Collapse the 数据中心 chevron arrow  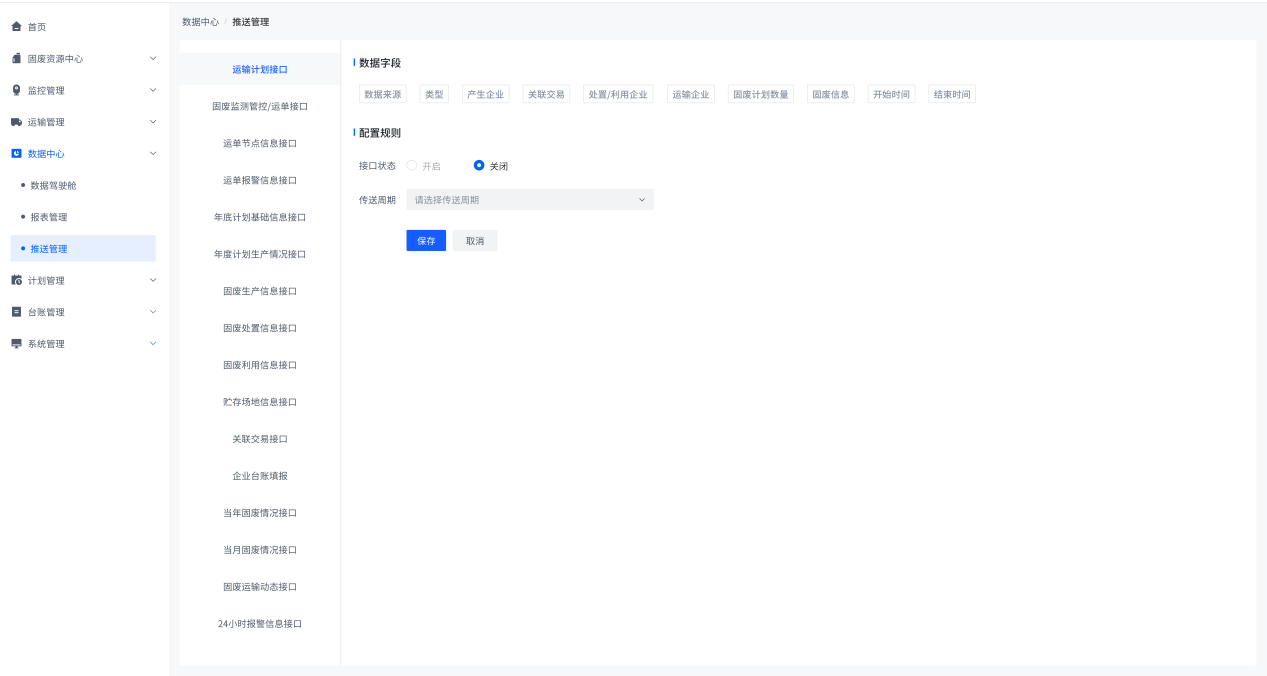[x=153, y=154]
